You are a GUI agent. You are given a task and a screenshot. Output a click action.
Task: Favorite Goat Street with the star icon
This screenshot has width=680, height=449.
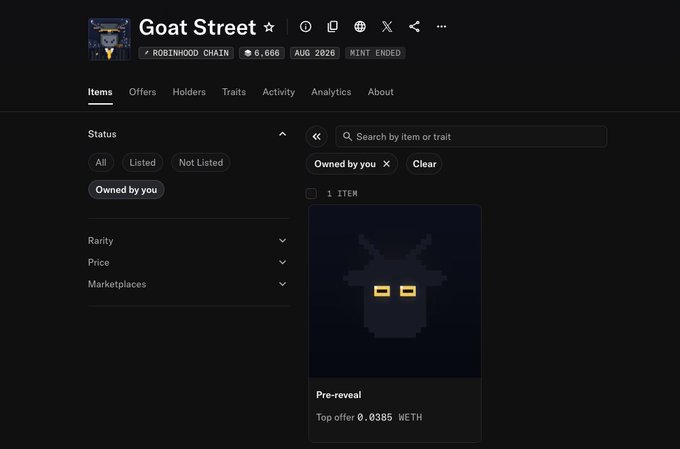coord(269,27)
